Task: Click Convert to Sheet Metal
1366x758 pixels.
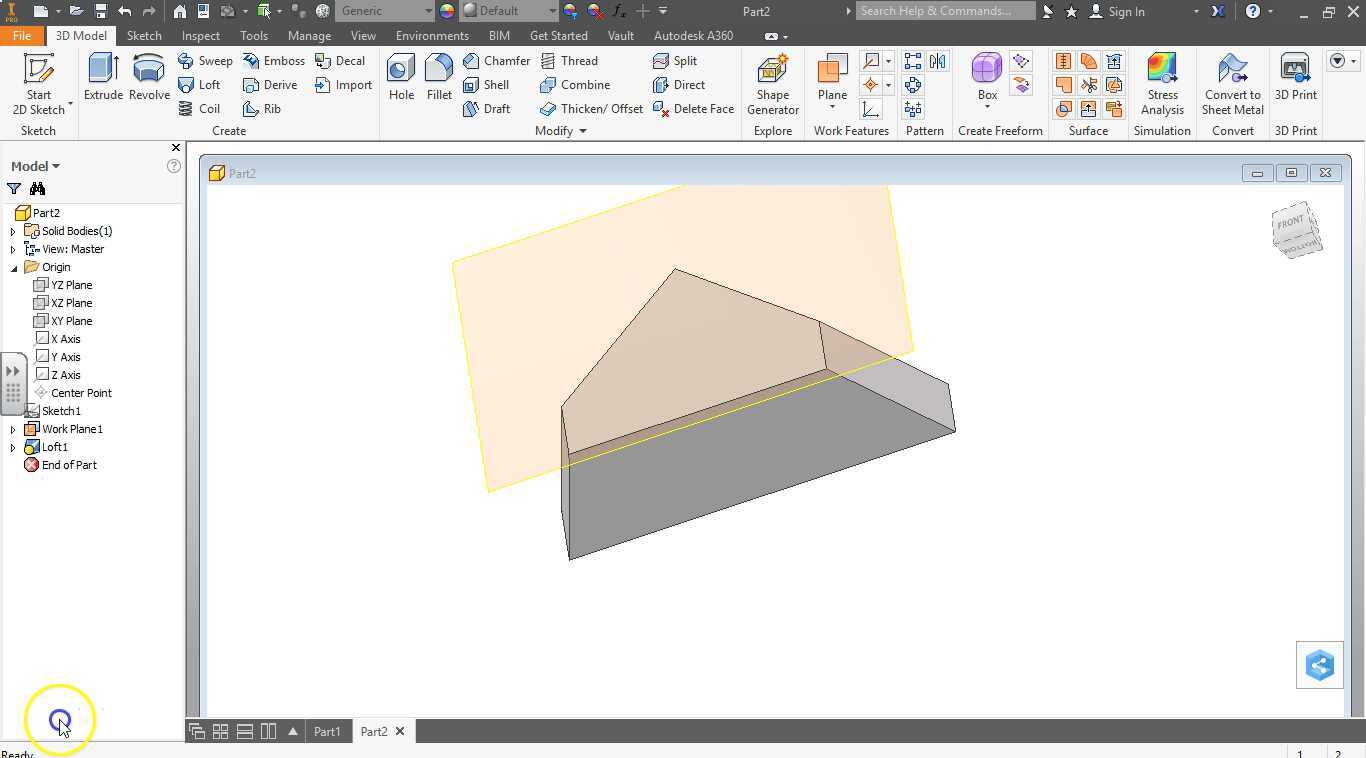Action: [1232, 84]
